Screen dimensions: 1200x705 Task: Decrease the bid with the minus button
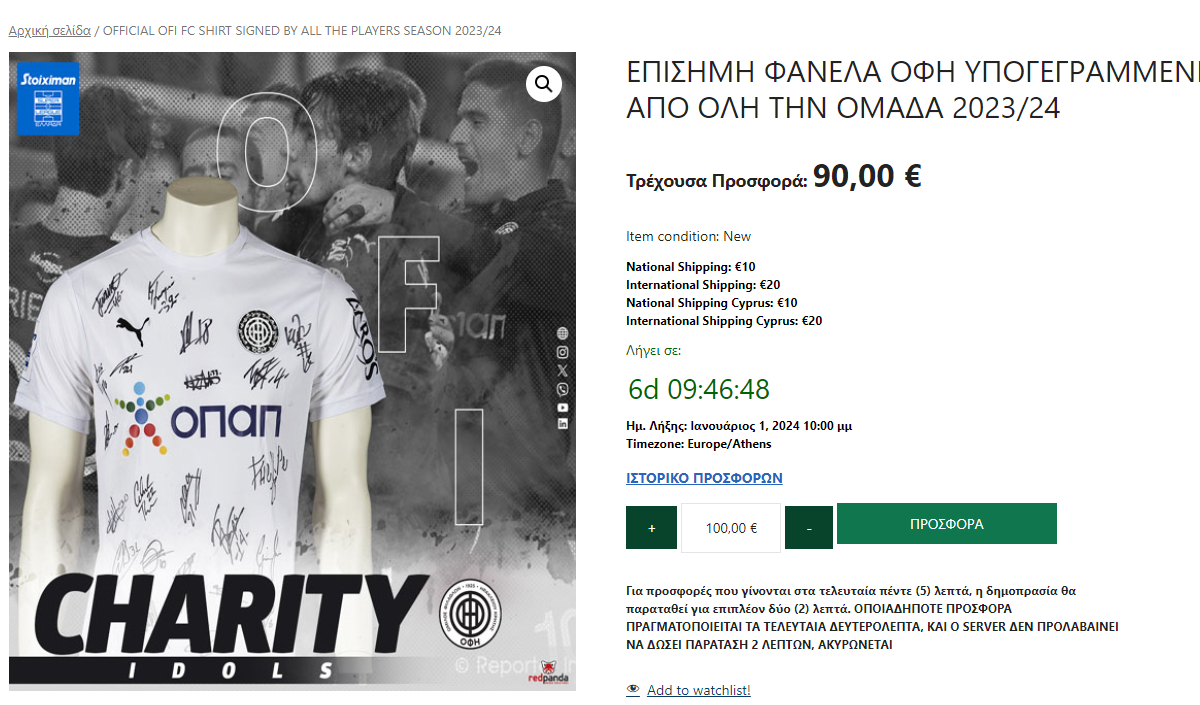pyautogui.click(x=809, y=528)
